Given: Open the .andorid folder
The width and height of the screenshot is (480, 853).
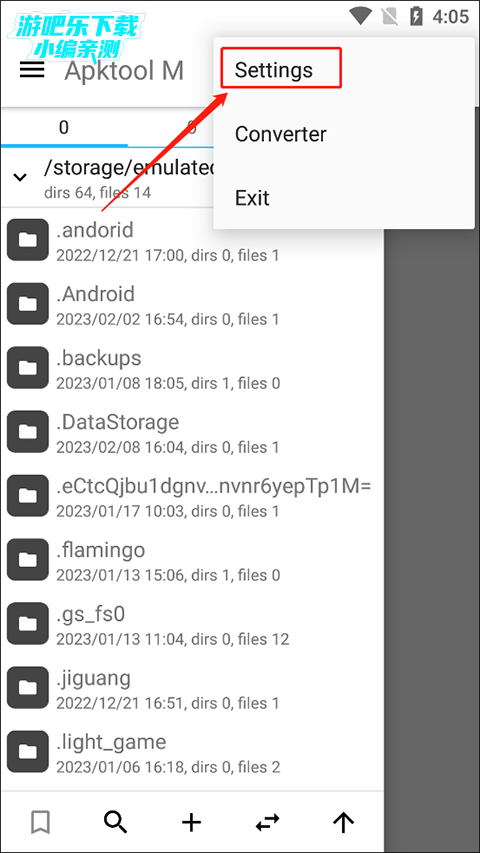Looking at the screenshot, I should (192, 239).
